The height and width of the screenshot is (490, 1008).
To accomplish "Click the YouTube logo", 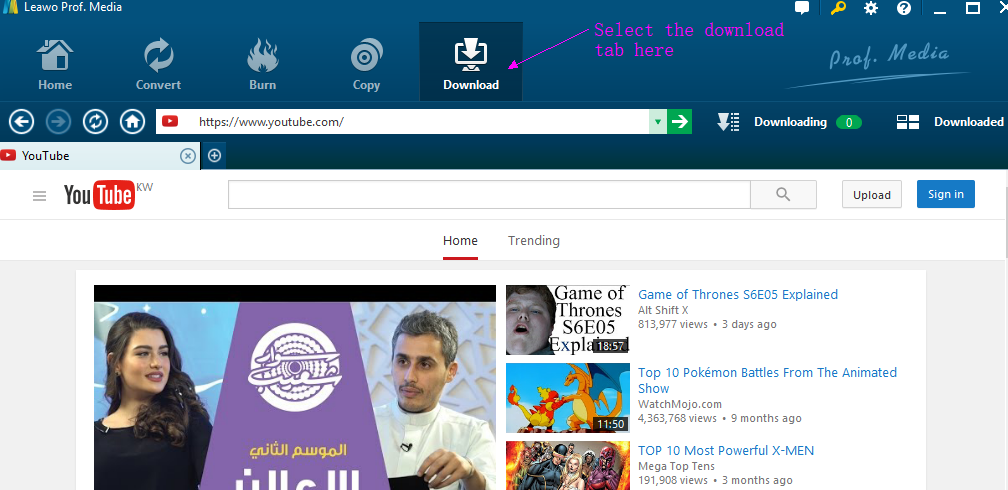I will coord(100,195).
